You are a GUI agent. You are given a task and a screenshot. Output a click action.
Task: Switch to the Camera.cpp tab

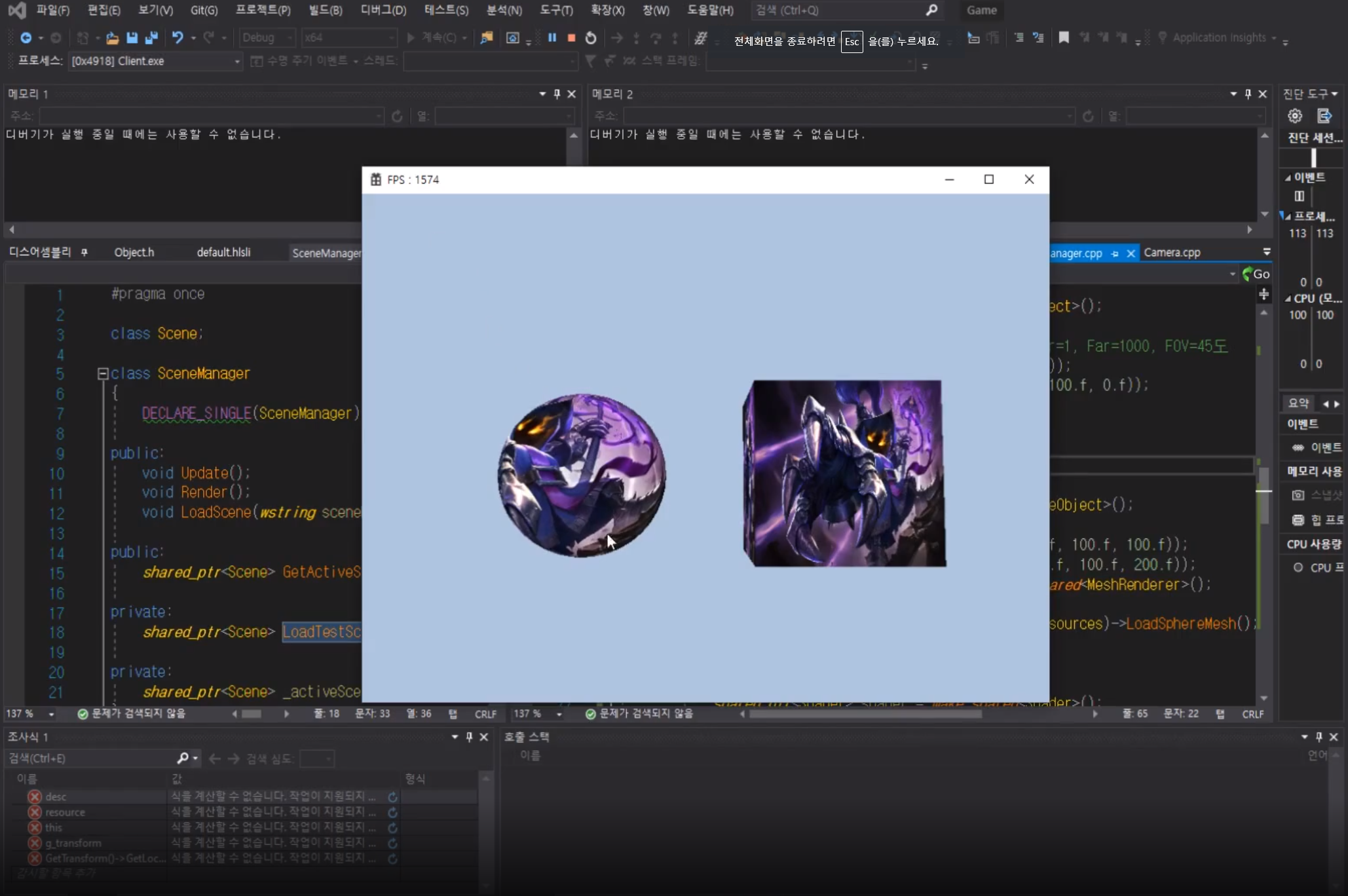[1172, 252]
